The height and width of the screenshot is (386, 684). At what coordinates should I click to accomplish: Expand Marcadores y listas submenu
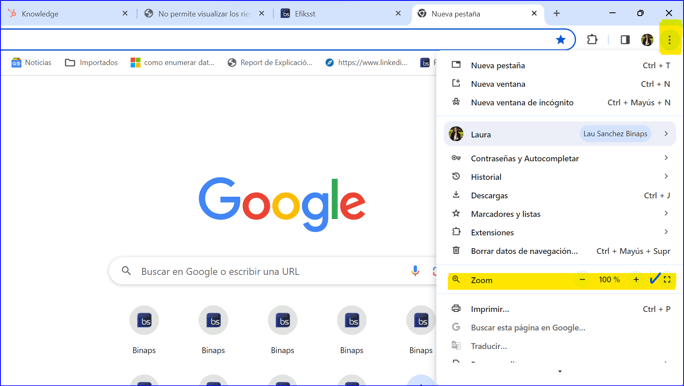point(560,214)
